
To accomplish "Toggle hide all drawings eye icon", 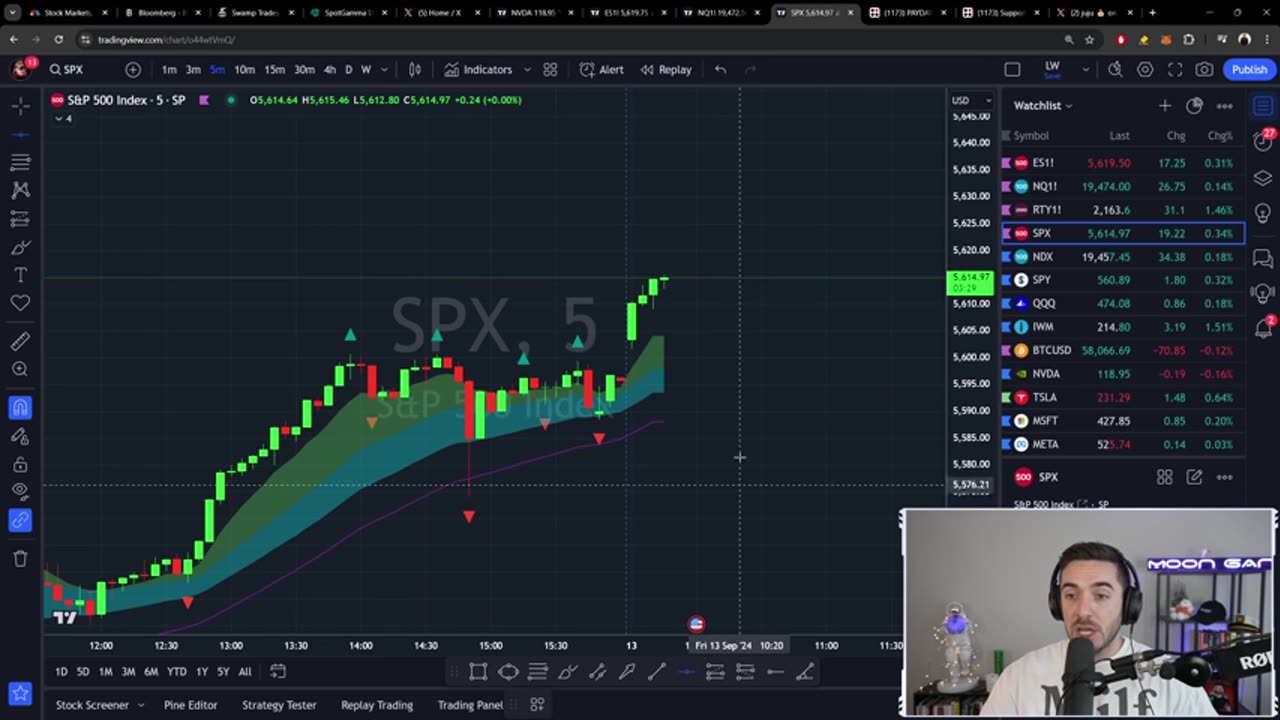I will coord(20,492).
